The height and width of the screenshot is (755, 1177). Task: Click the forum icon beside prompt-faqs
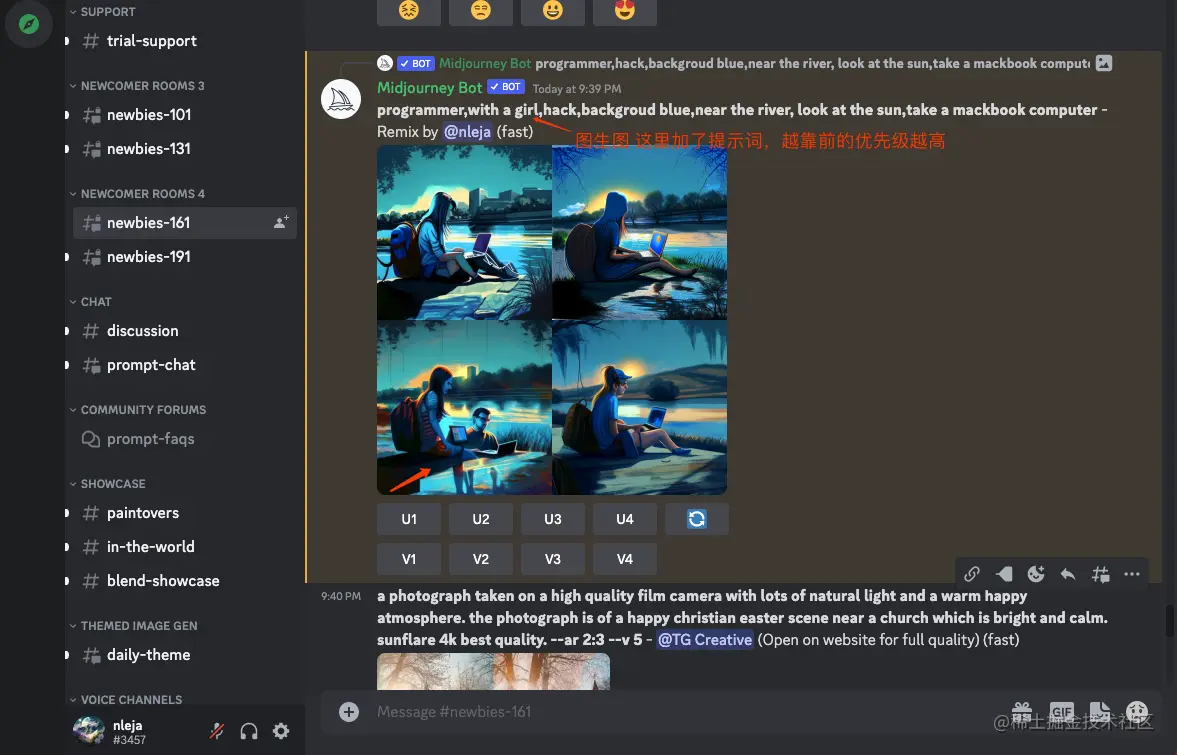point(91,439)
